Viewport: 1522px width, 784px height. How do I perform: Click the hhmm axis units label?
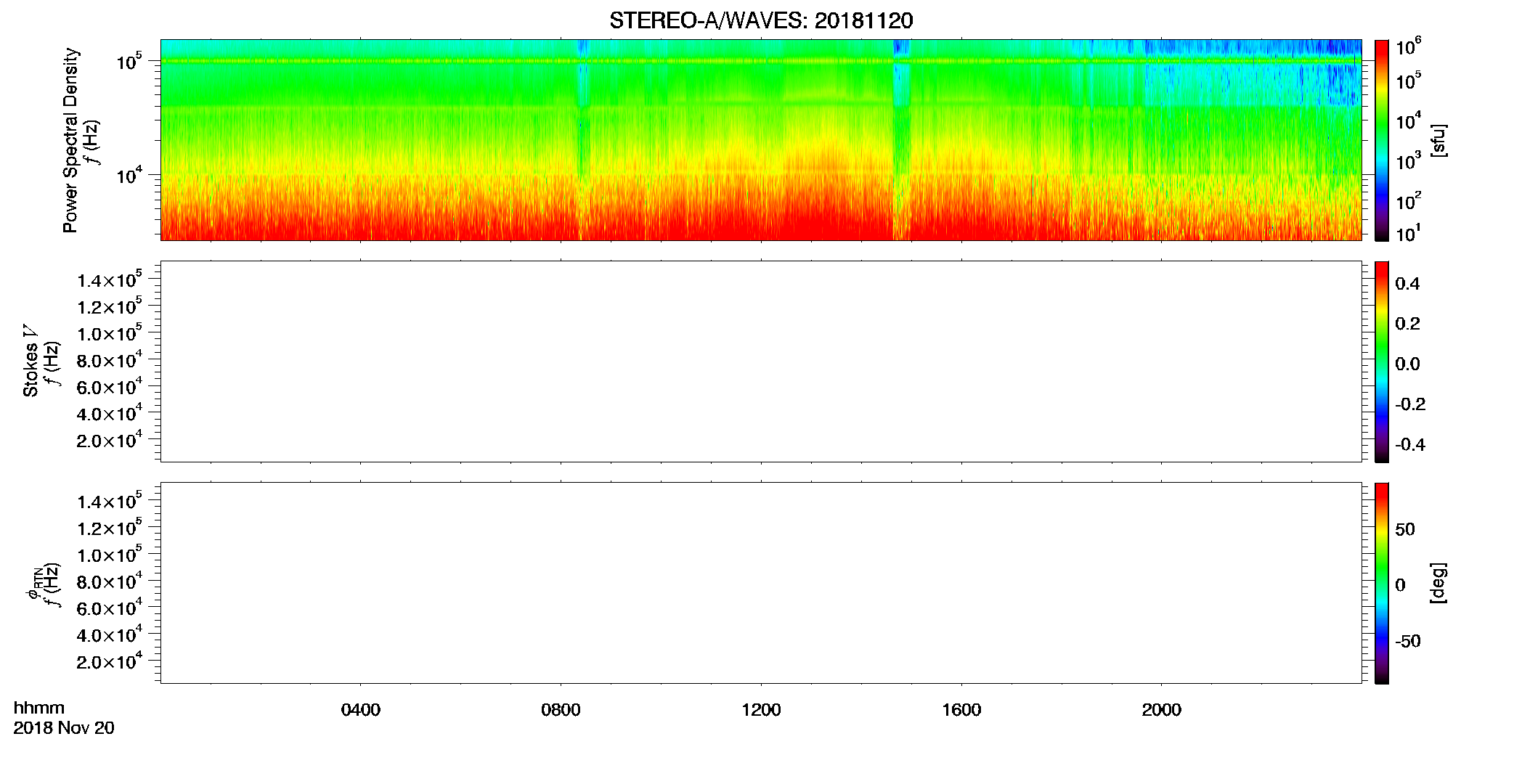point(39,709)
